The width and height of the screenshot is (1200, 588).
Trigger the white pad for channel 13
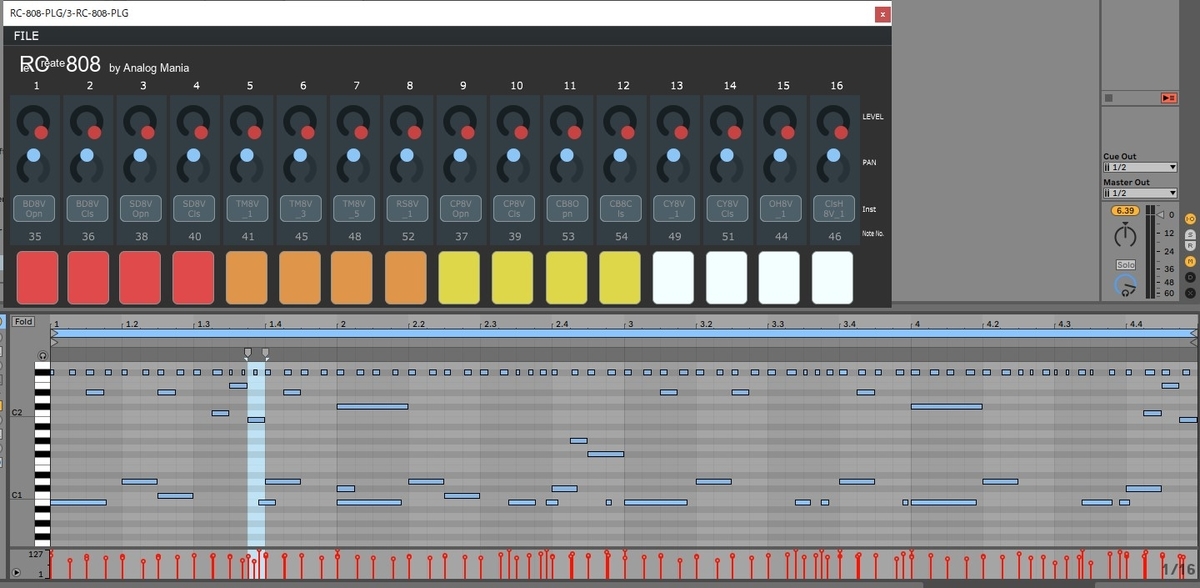674,278
